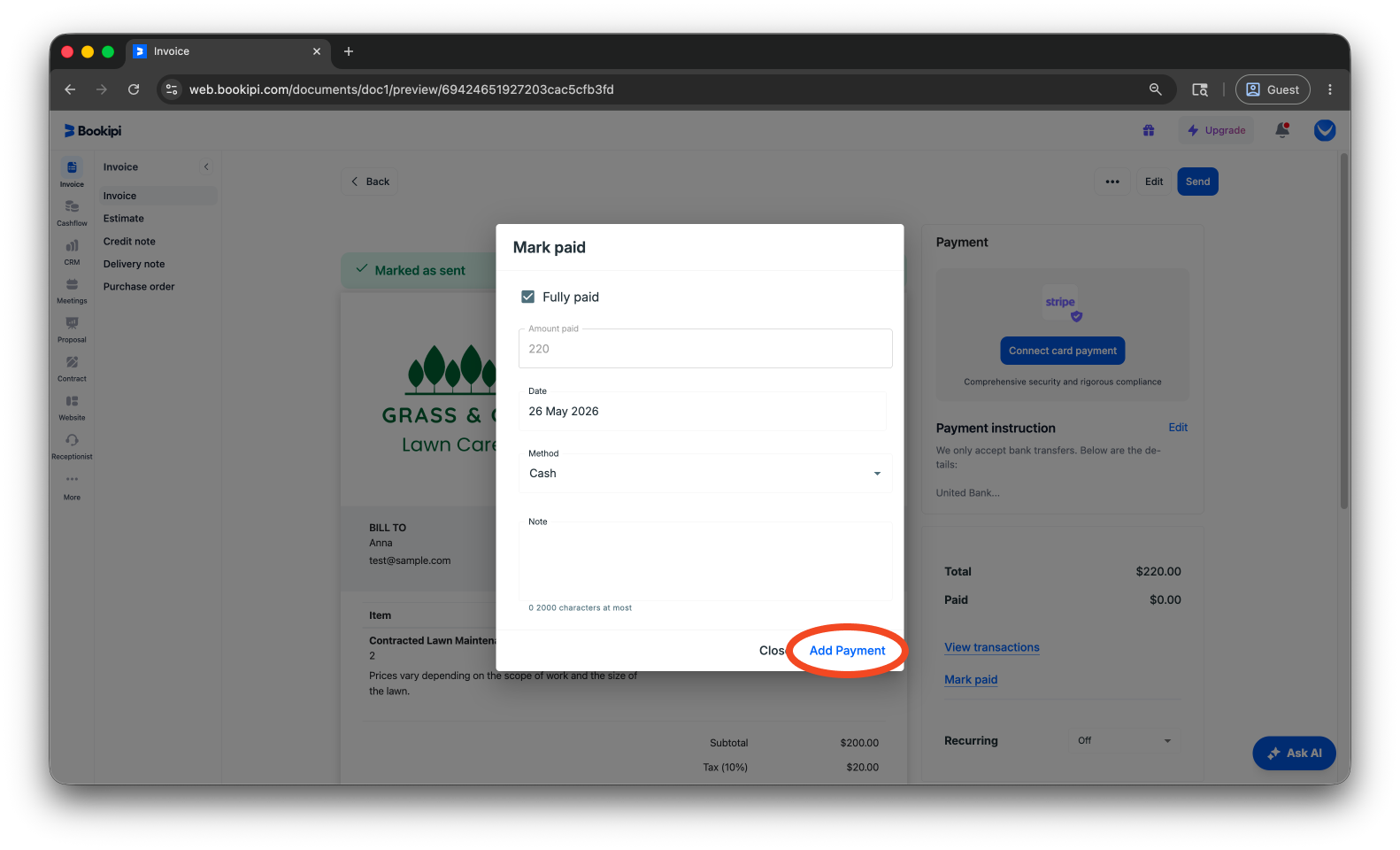This screenshot has height=850, width=1400.
Task: Open the blue account avatar menu
Action: click(x=1325, y=130)
